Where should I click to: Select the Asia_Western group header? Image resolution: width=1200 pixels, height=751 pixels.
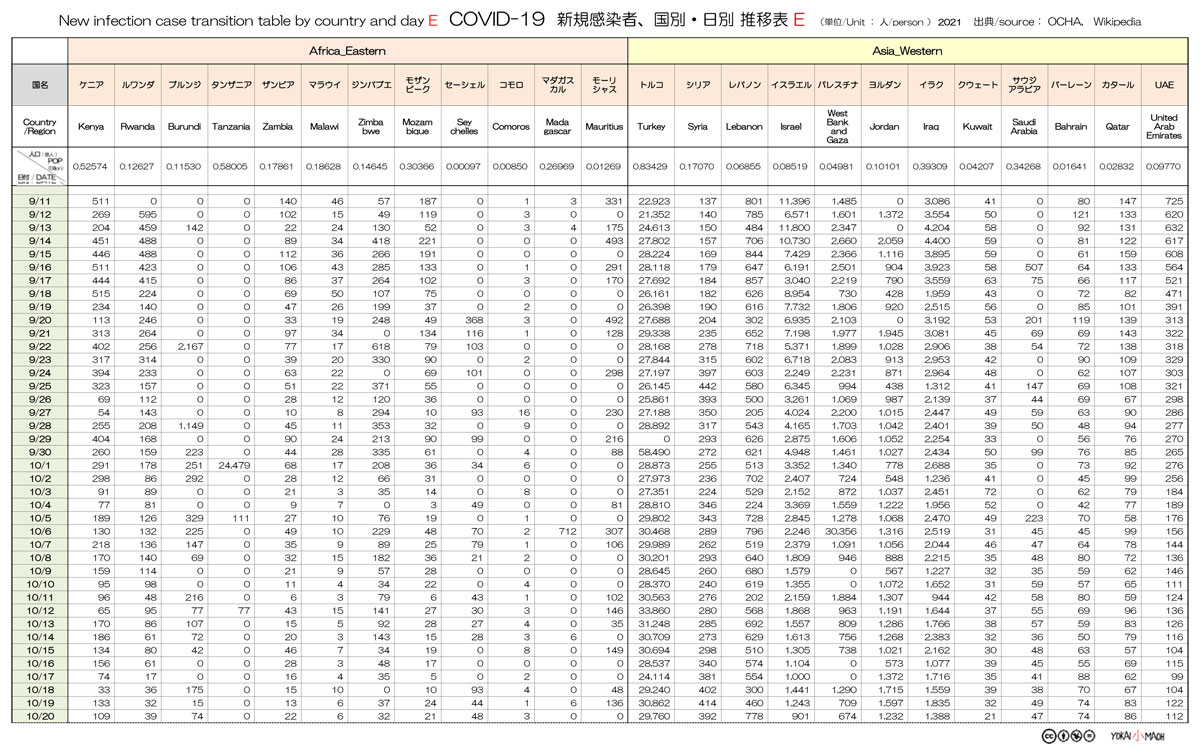(908, 50)
